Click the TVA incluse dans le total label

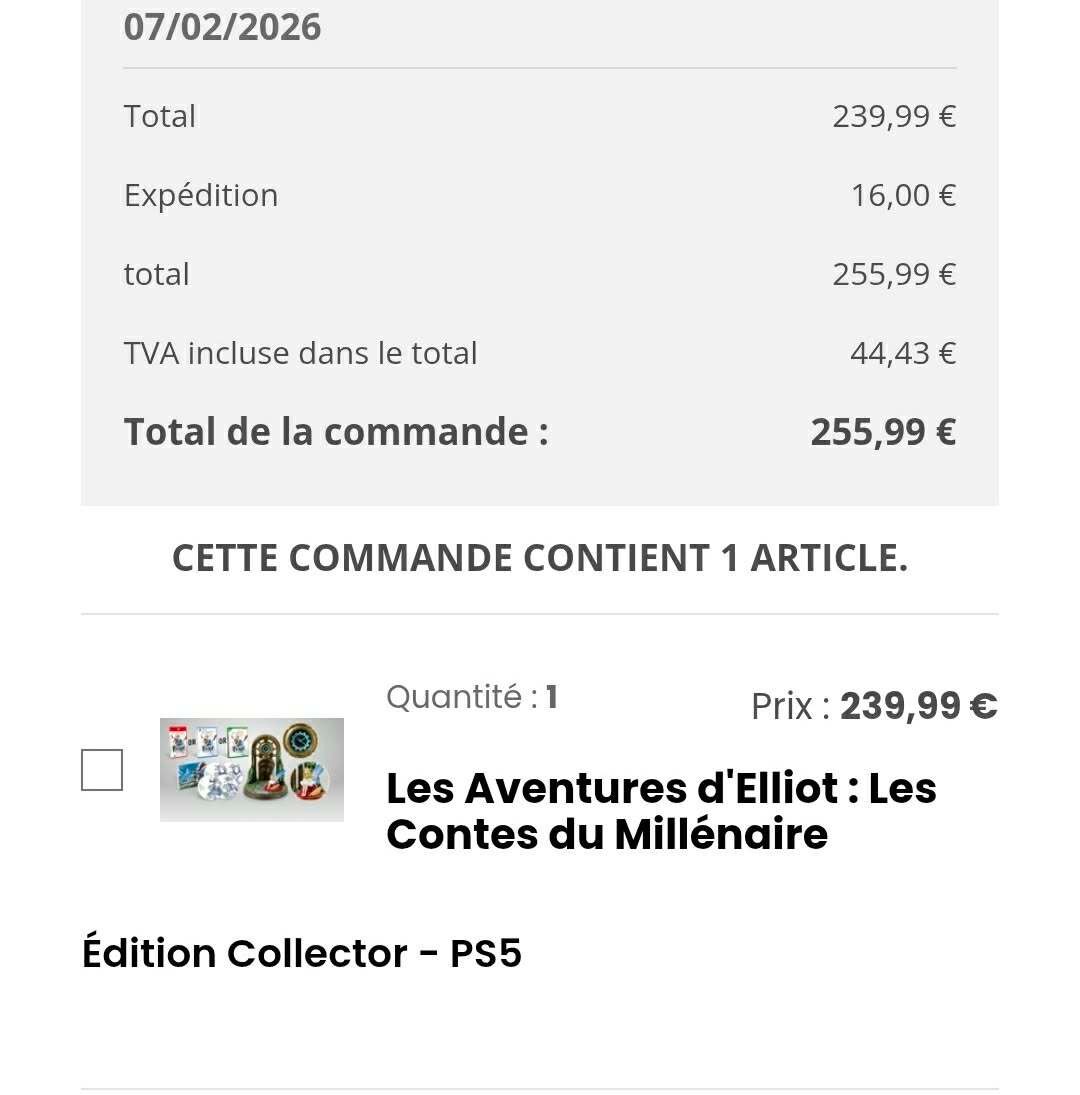pyautogui.click(x=301, y=353)
